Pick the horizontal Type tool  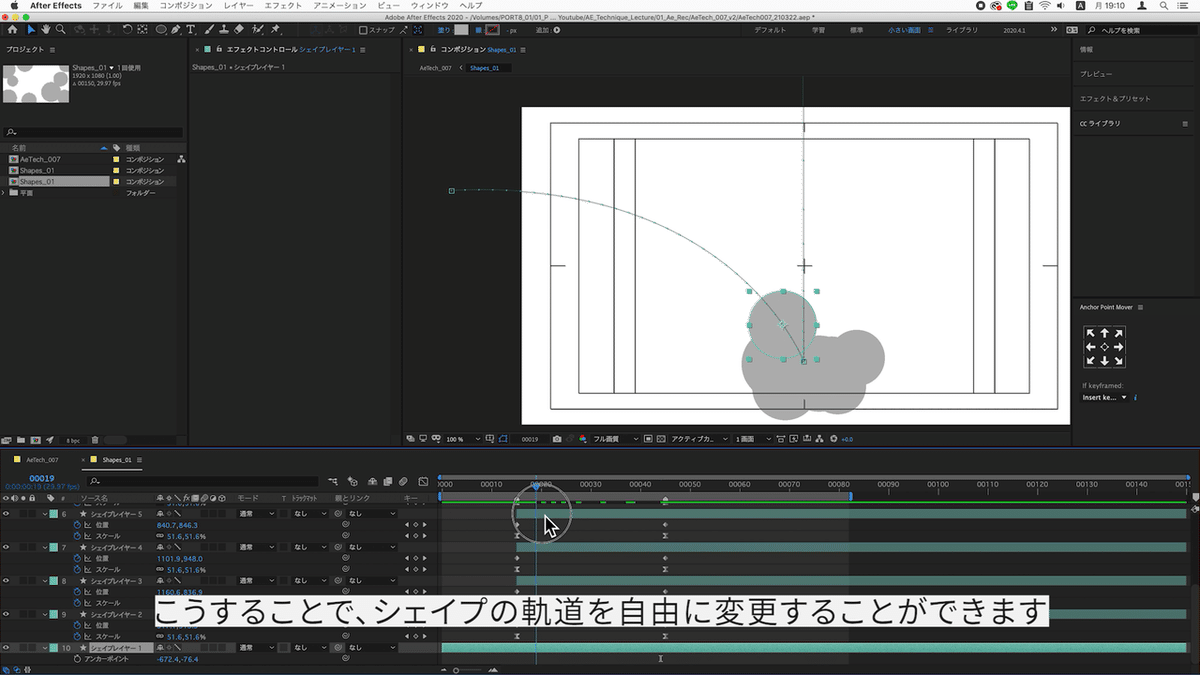tap(191, 30)
